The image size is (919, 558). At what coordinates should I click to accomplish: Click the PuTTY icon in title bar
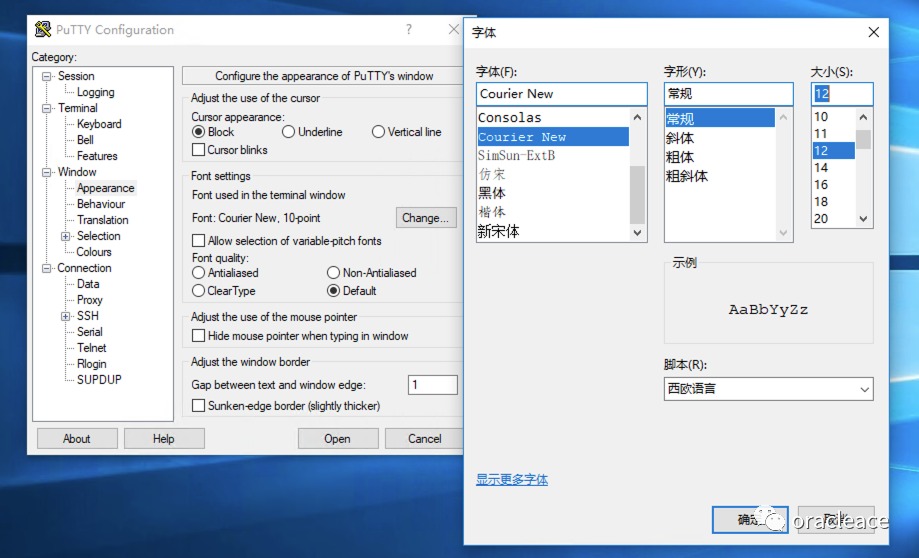(x=43, y=29)
